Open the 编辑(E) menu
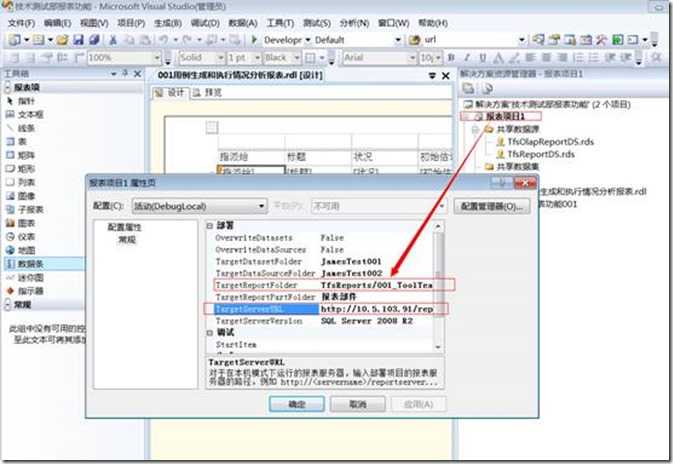The height and width of the screenshot is (464, 673). 58,23
